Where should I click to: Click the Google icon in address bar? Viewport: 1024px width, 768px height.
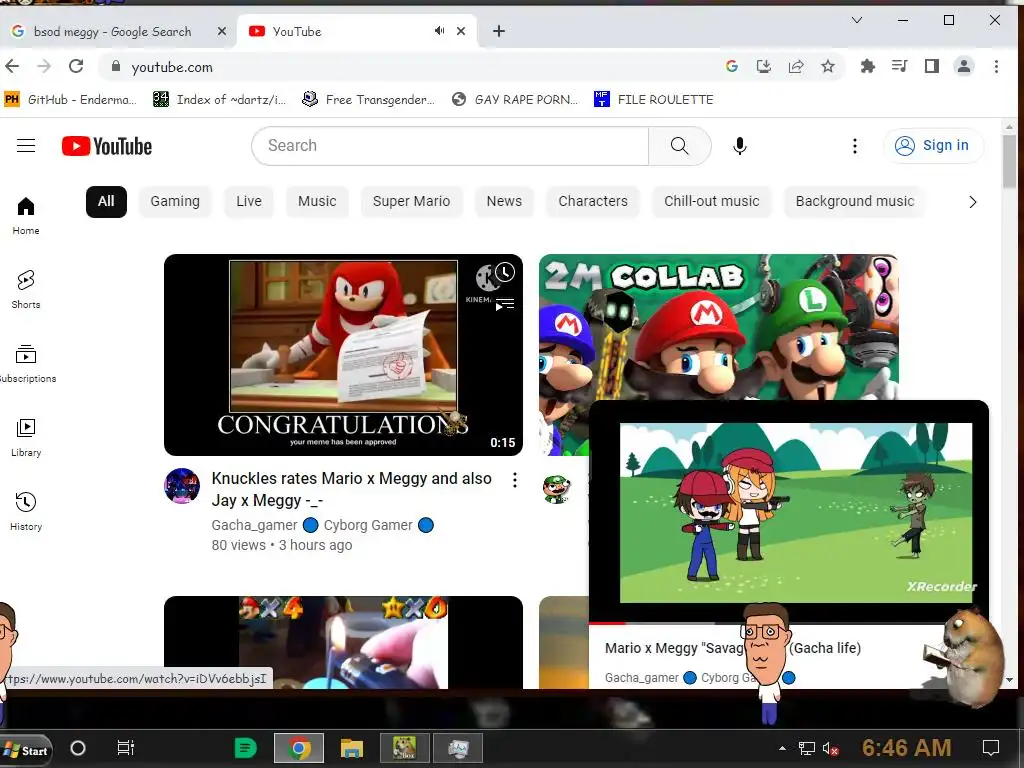[x=731, y=66]
